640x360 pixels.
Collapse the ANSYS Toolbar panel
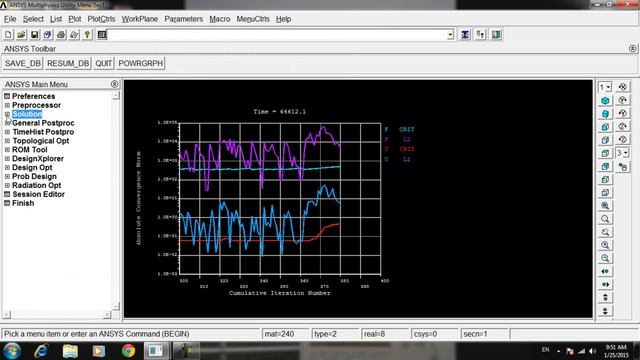click(633, 49)
